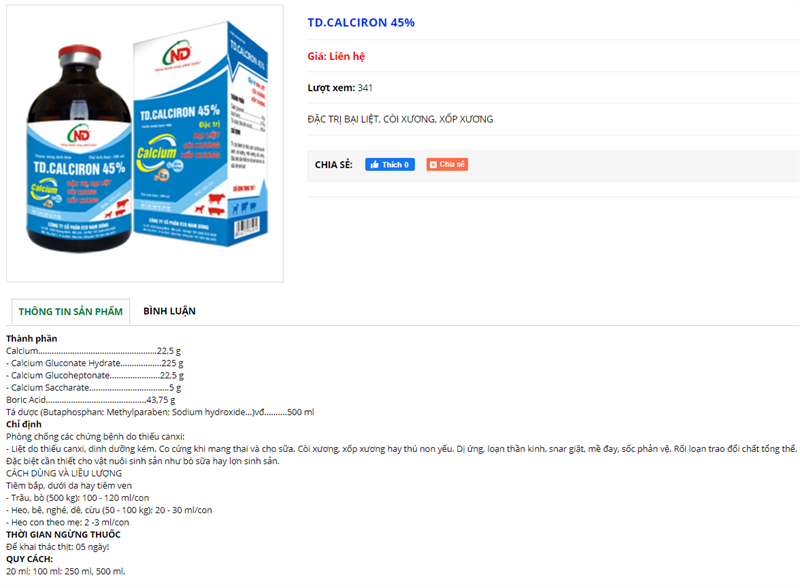Click the THỜI GIAN NGỪNG THUỐC heading
Screen dimensions: 800x588
(x=63, y=534)
